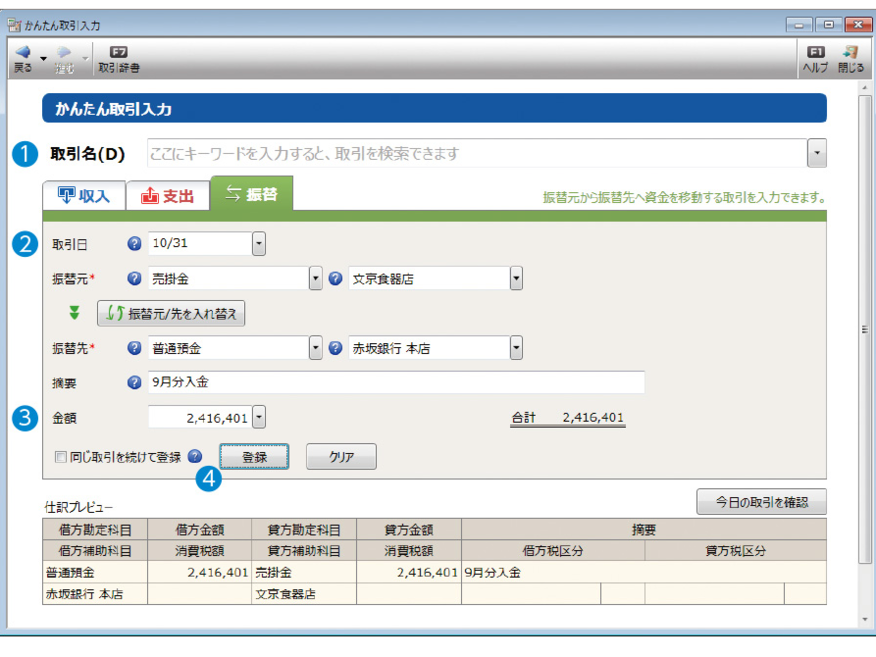The height and width of the screenshot is (657, 876).
Task: Click the 閉じる close door icon
Action: click(850, 52)
